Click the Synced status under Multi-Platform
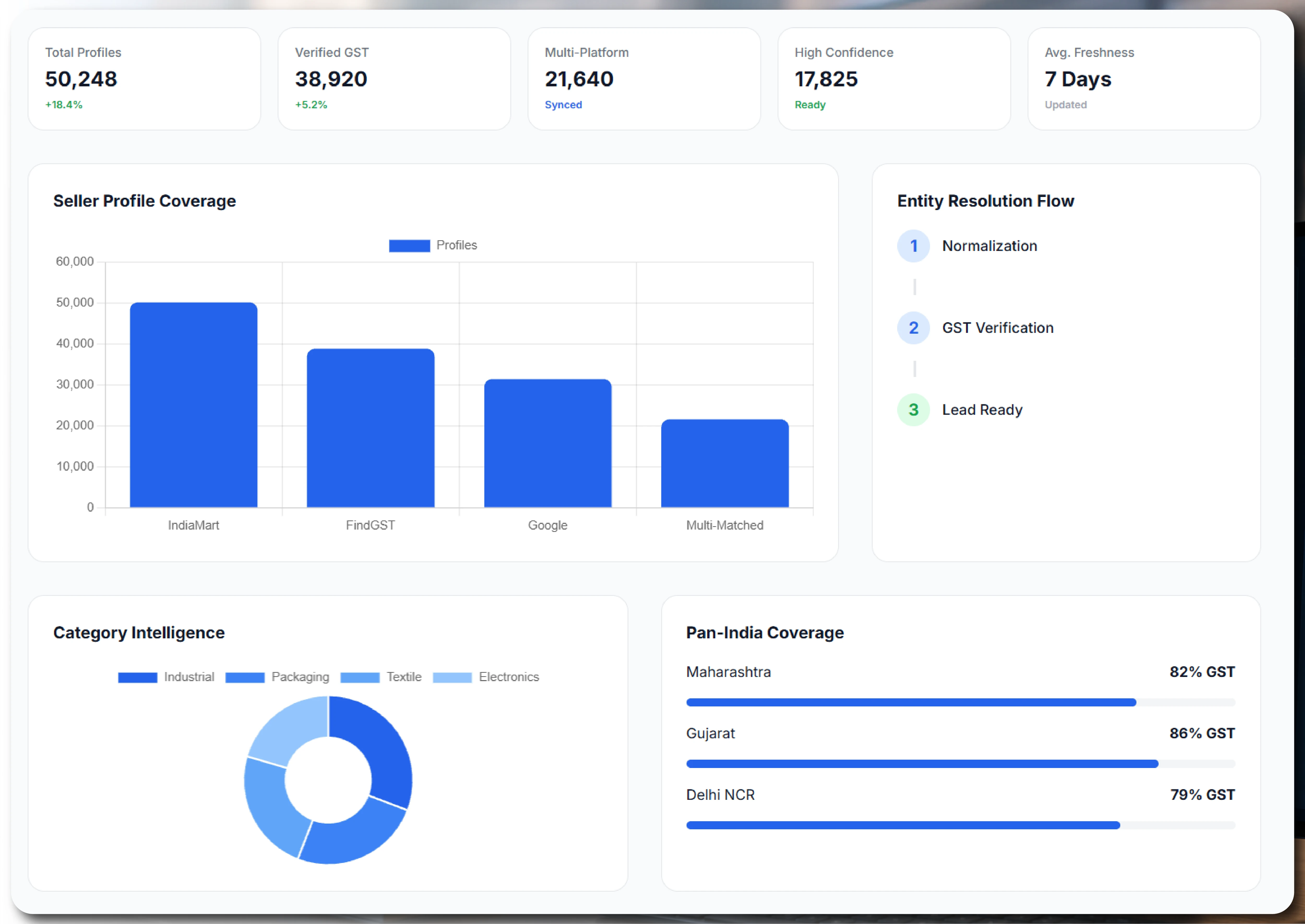Viewport: 1305px width, 924px height. coord(563,105)
